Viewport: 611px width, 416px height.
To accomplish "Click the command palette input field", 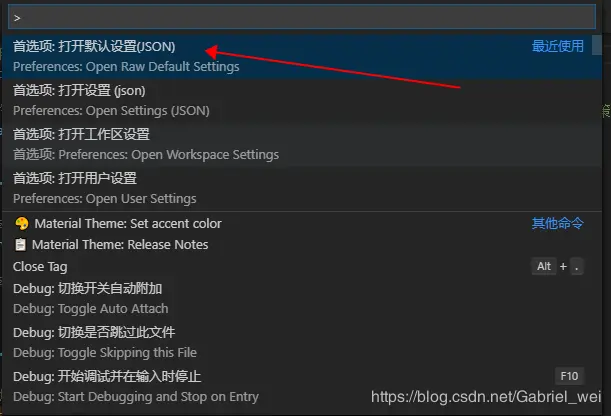I will (x=302, y=17).
